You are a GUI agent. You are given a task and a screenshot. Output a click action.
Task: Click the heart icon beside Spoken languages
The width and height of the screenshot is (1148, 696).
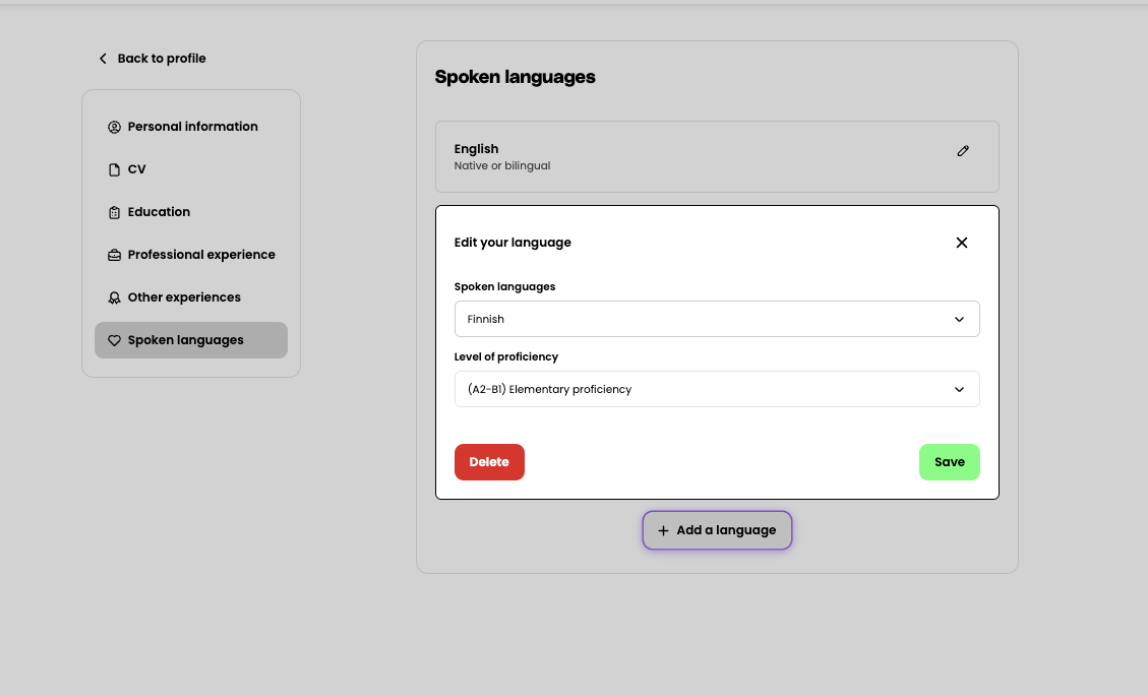[x=114, y=341]
